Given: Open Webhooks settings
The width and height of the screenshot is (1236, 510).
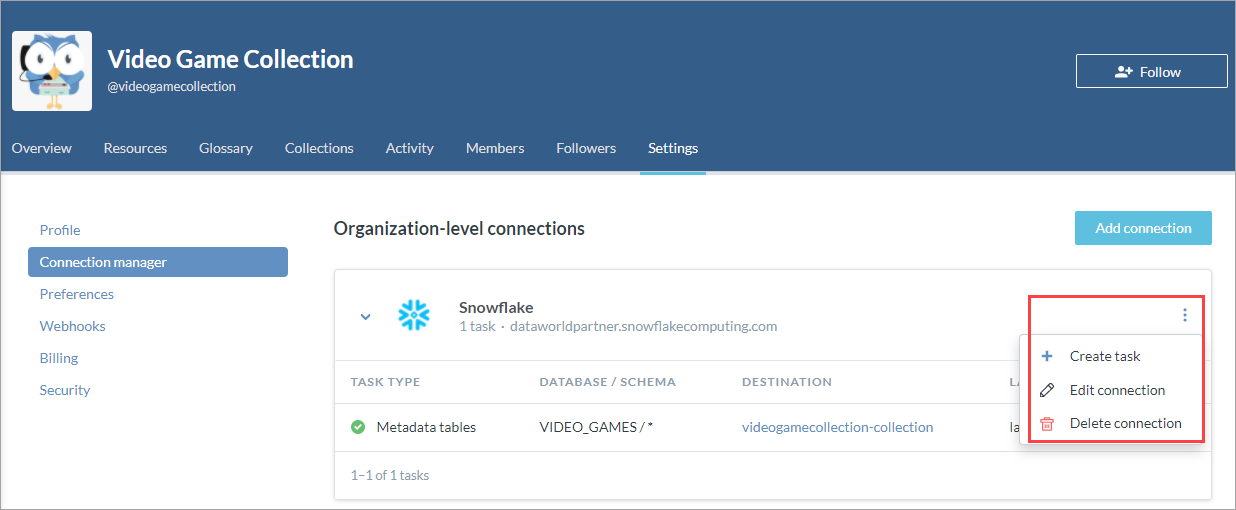Looking at the screenshot, I should click(x=73, y=326).
